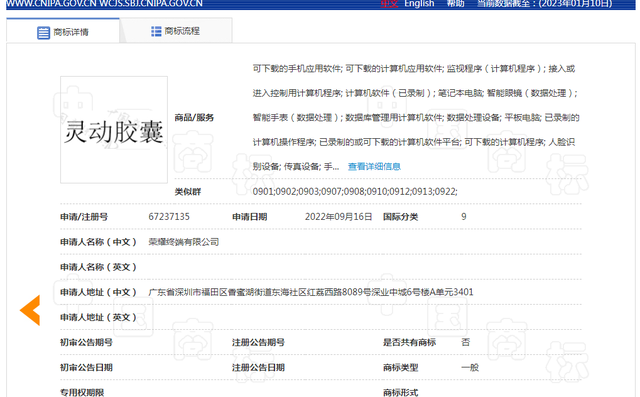Click the 一般 trademark type value
Image resolution: width=640 pixels, height=397 pixels.
470,368
